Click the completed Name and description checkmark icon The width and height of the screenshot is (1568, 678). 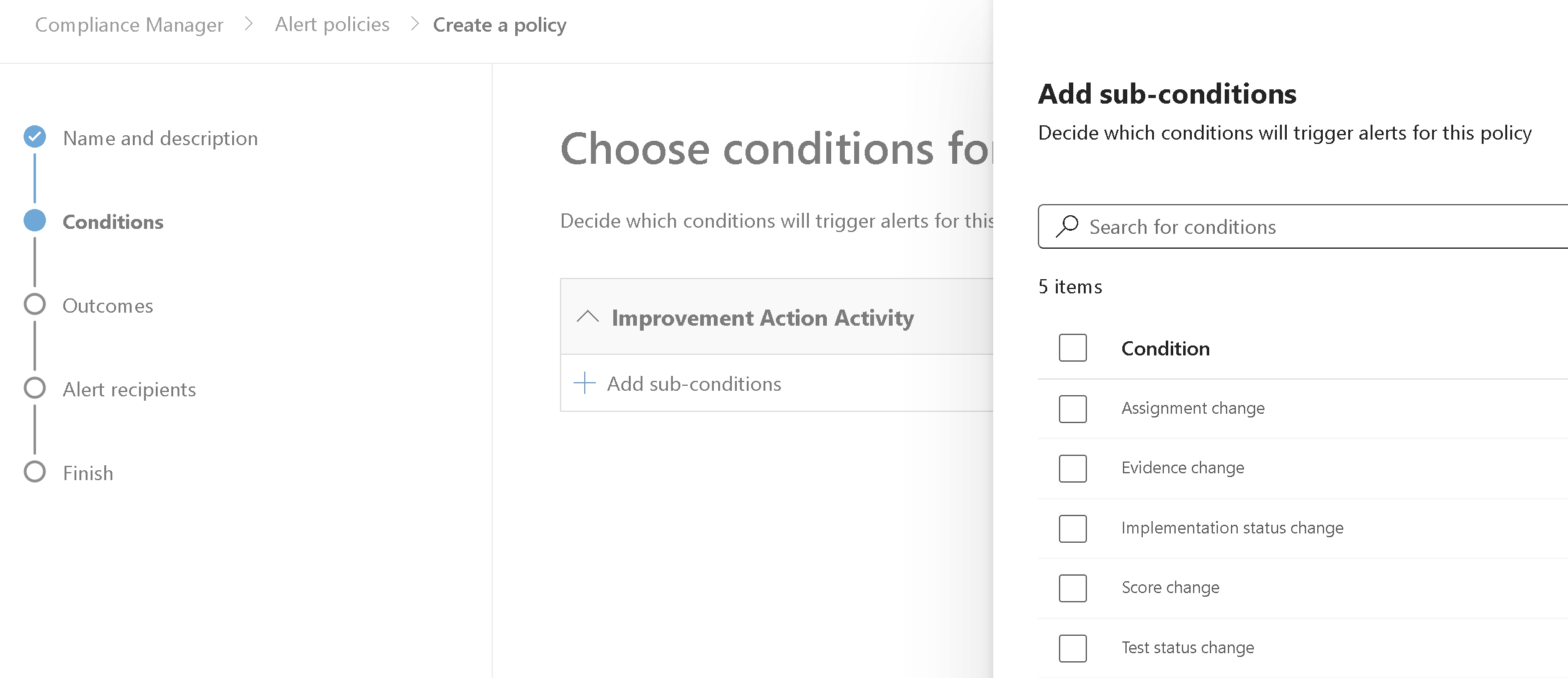tap(35, 137)
